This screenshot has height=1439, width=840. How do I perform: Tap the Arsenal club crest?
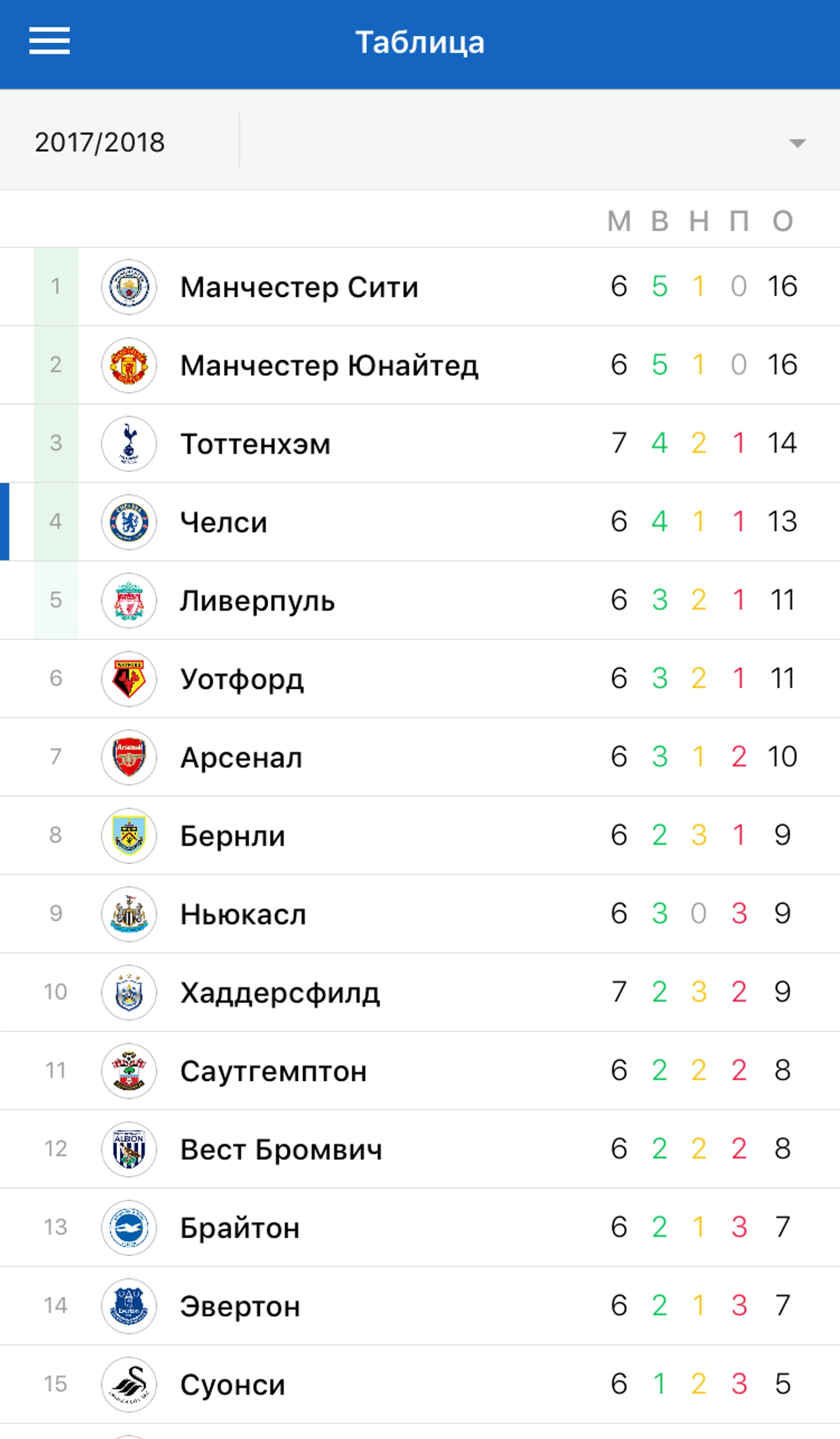point(129,757)
